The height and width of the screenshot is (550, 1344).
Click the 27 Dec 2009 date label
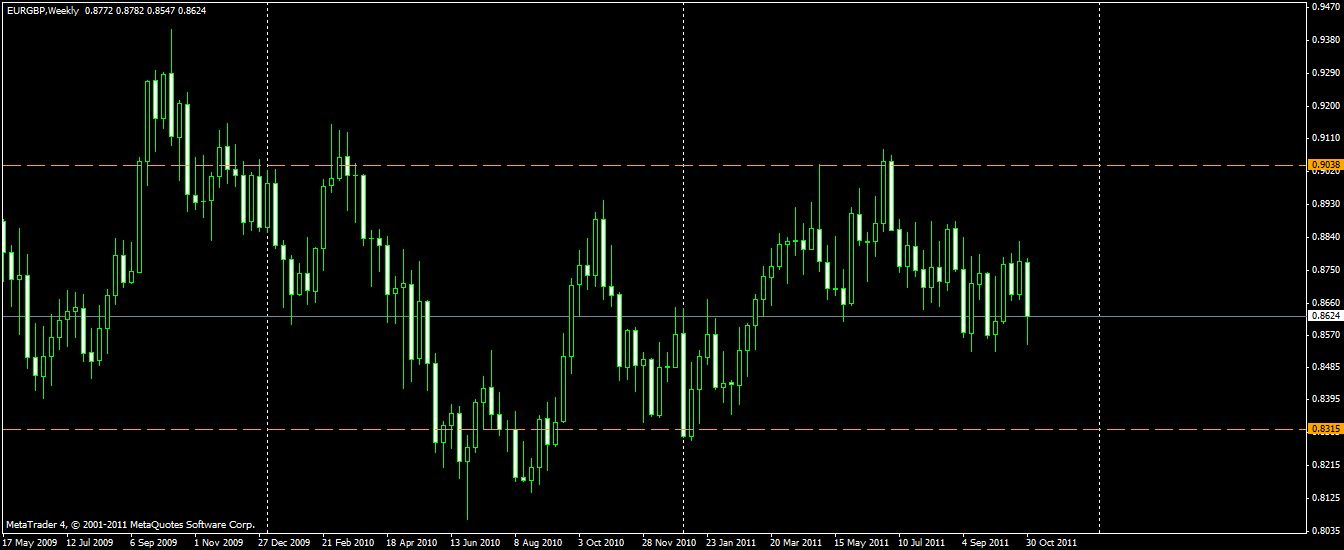click(x=283, y=543)
